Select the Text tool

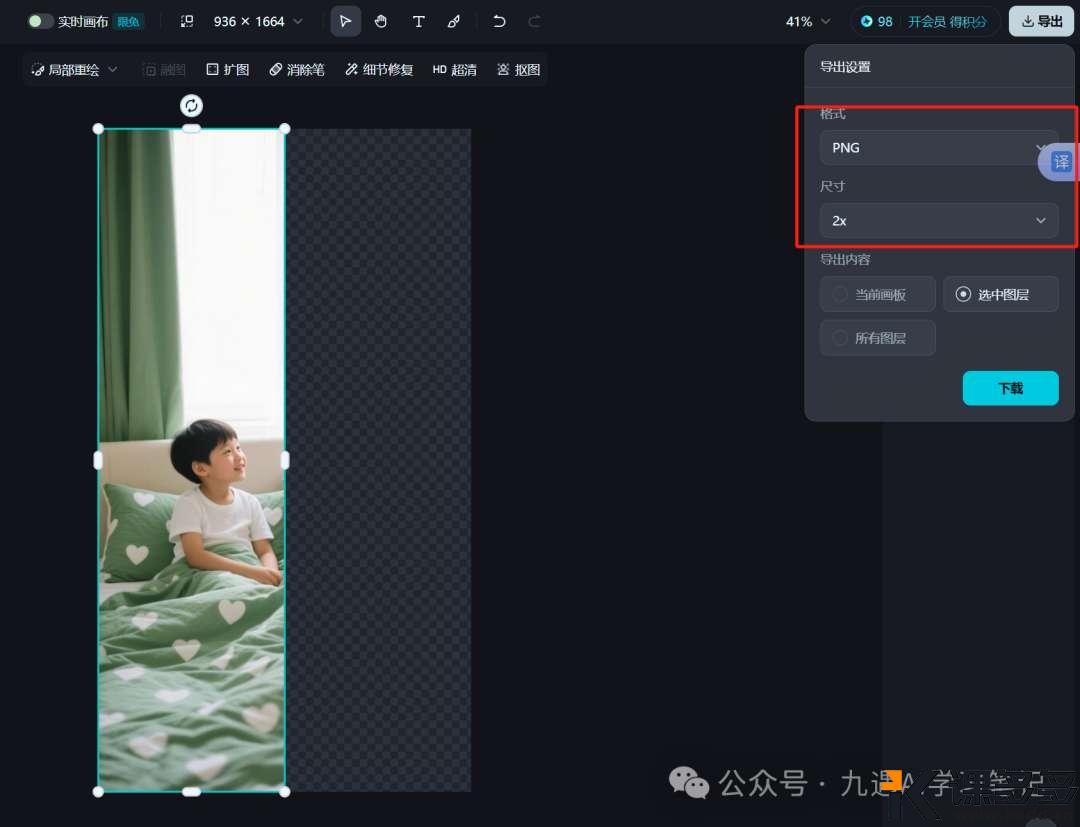pyautogui.click(x=418, y=21)
